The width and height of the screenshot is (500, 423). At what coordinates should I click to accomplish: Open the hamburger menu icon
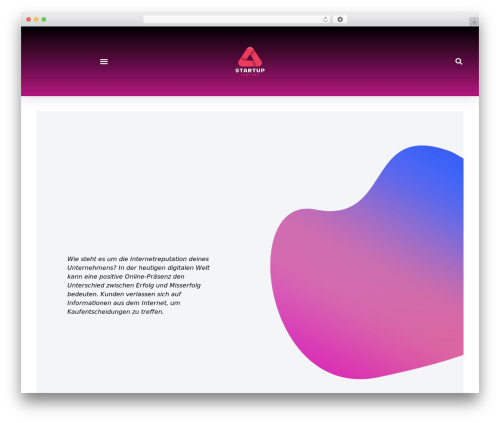pyautogui.click(x=104, y=61)
